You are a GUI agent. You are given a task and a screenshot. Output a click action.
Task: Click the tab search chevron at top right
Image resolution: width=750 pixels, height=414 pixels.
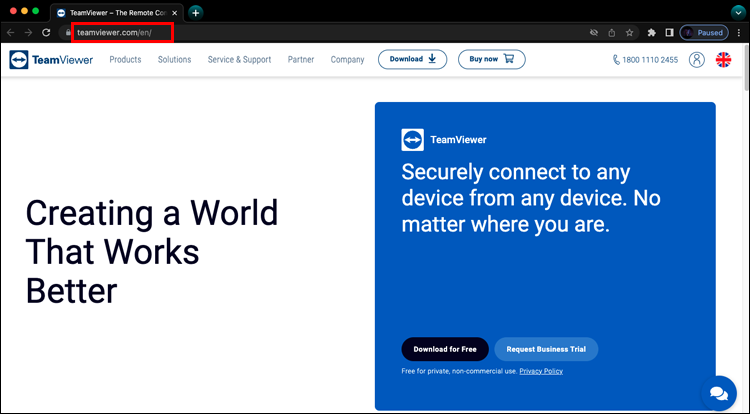[738, 13]
